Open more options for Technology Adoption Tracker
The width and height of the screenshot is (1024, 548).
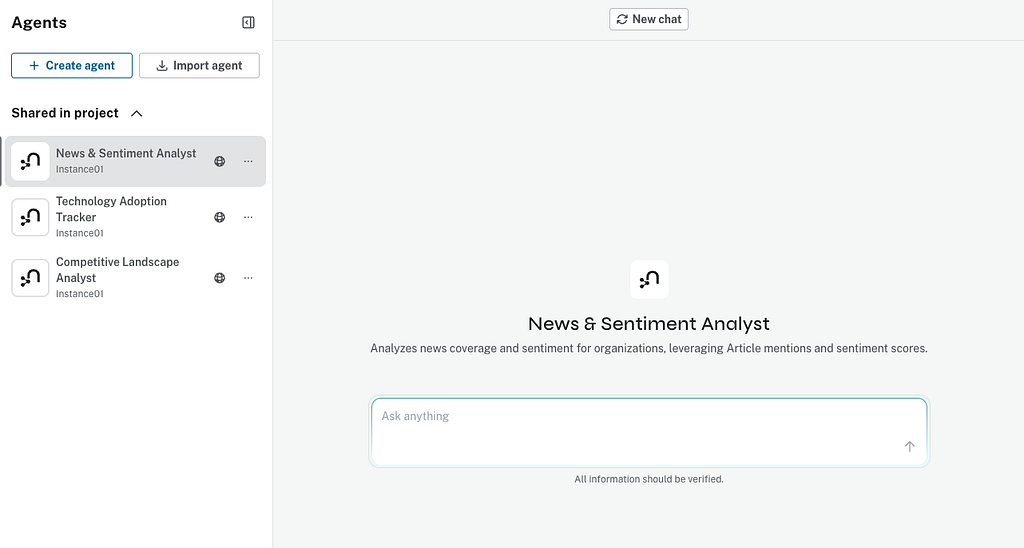[x=248, y=218]
